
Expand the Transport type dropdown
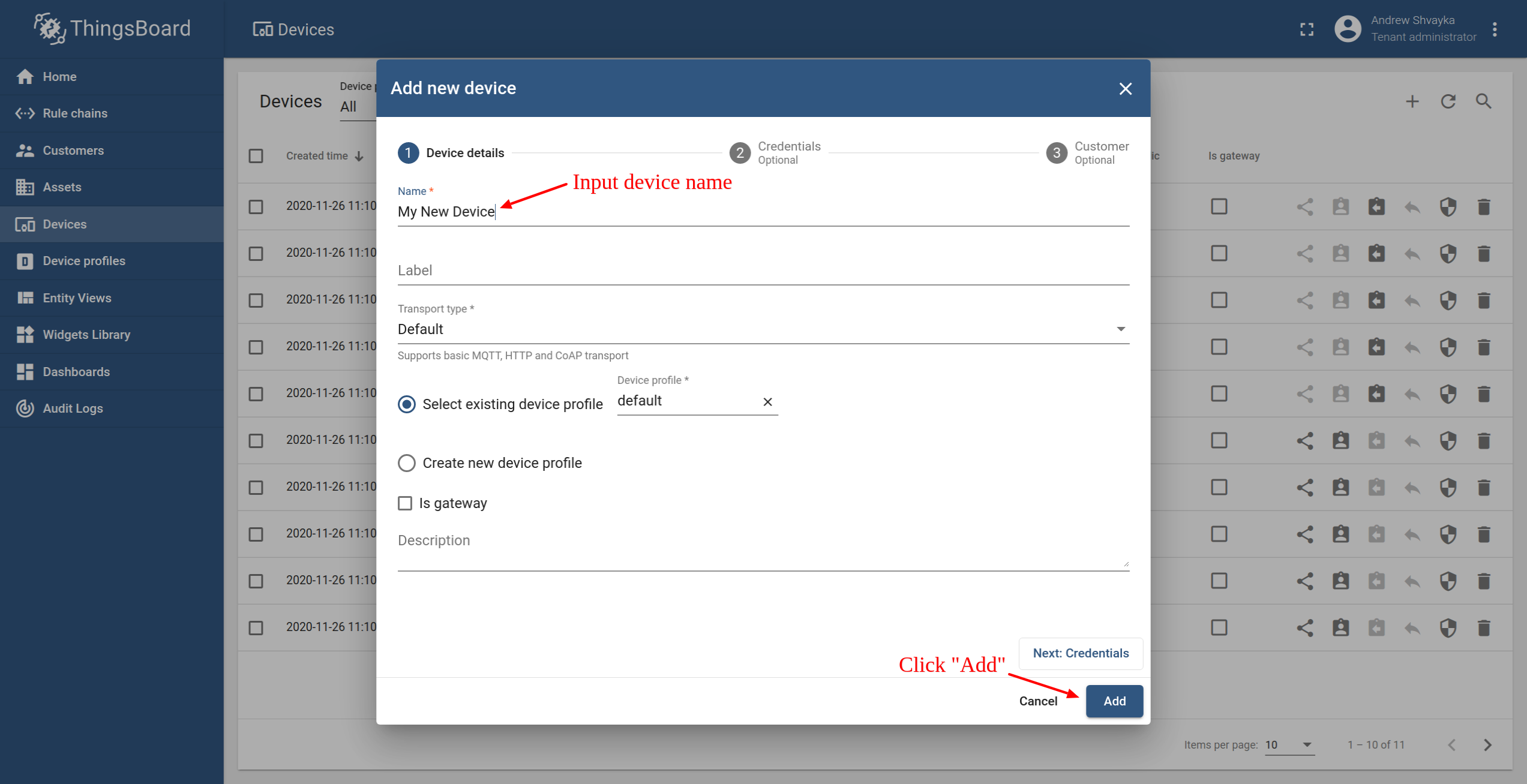tap(763, 329)
